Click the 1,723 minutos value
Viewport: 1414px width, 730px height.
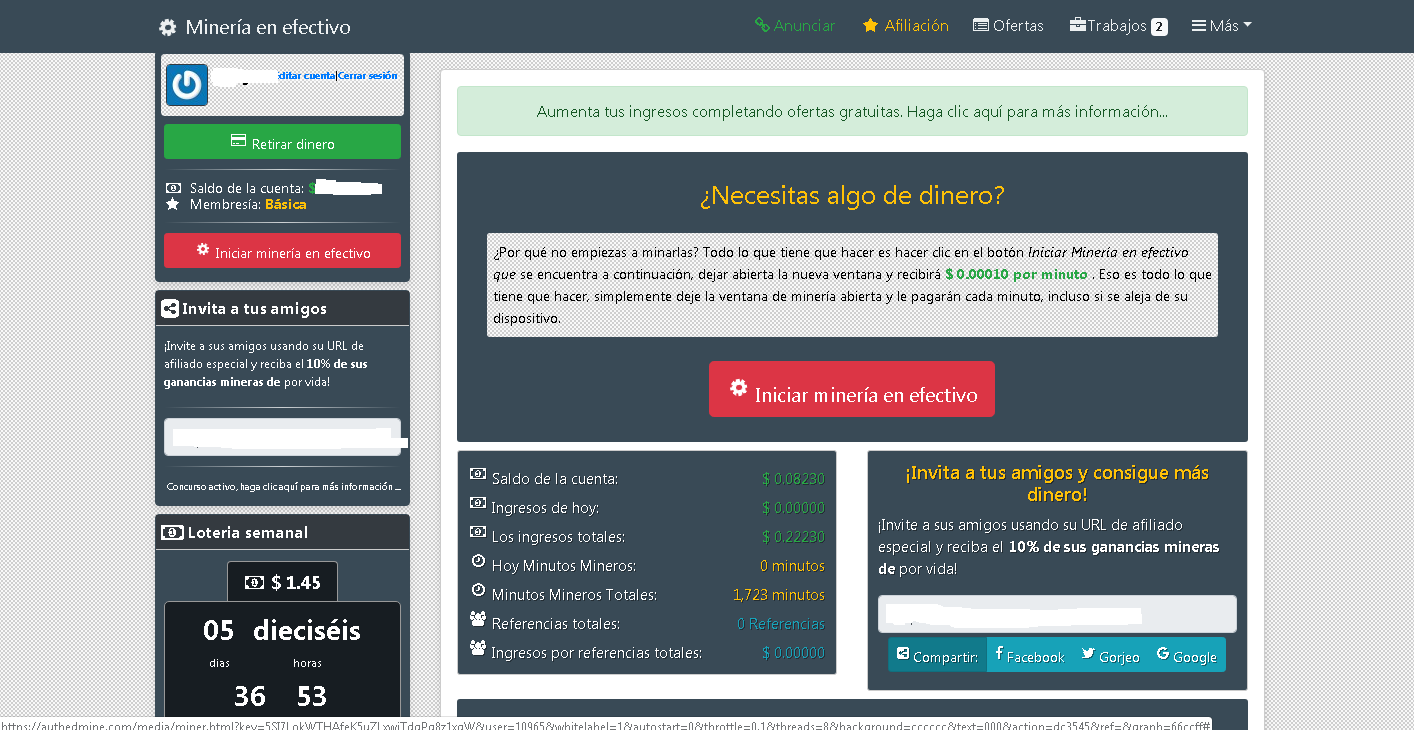click(x=779, y=595)
